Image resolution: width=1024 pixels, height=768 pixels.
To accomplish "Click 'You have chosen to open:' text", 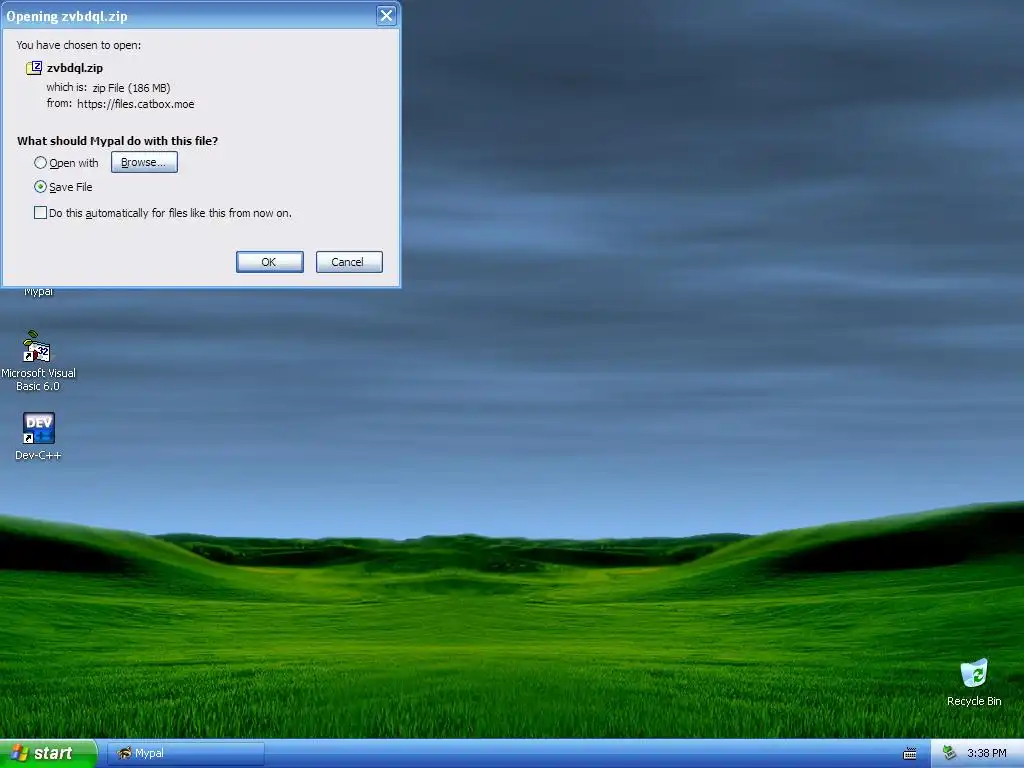I will pos(78,45).
